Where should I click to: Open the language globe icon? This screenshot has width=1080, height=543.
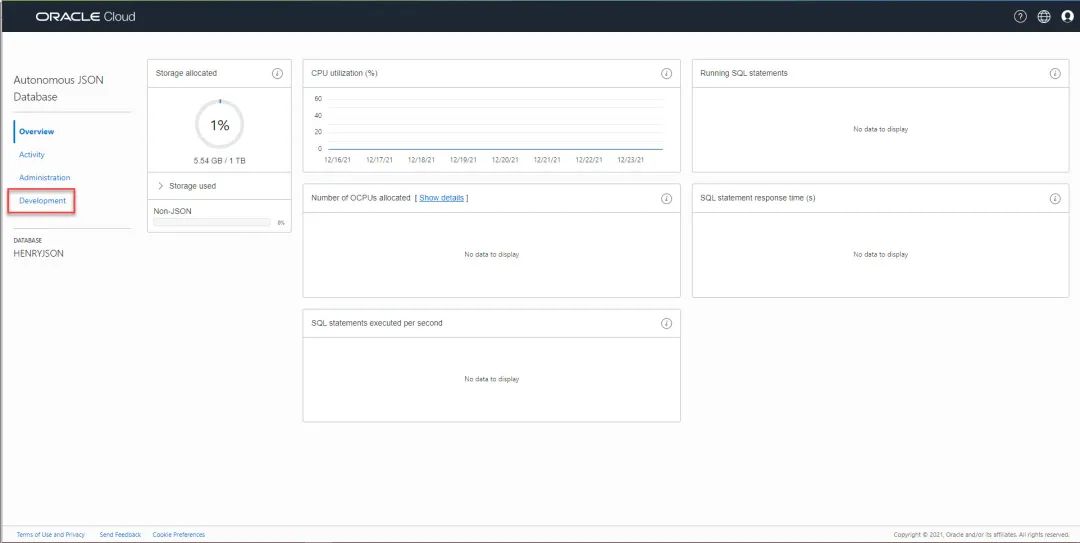point(1043,17)
